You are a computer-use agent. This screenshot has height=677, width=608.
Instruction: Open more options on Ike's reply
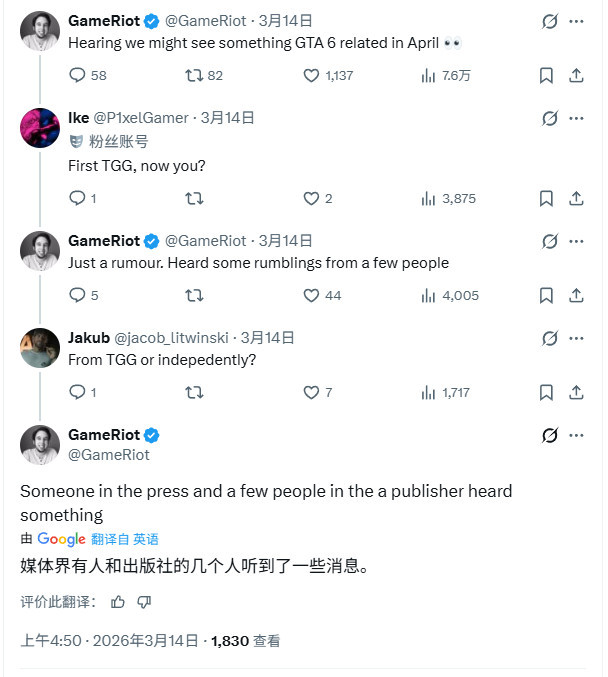pyautogui.click(x=578, y=118)
